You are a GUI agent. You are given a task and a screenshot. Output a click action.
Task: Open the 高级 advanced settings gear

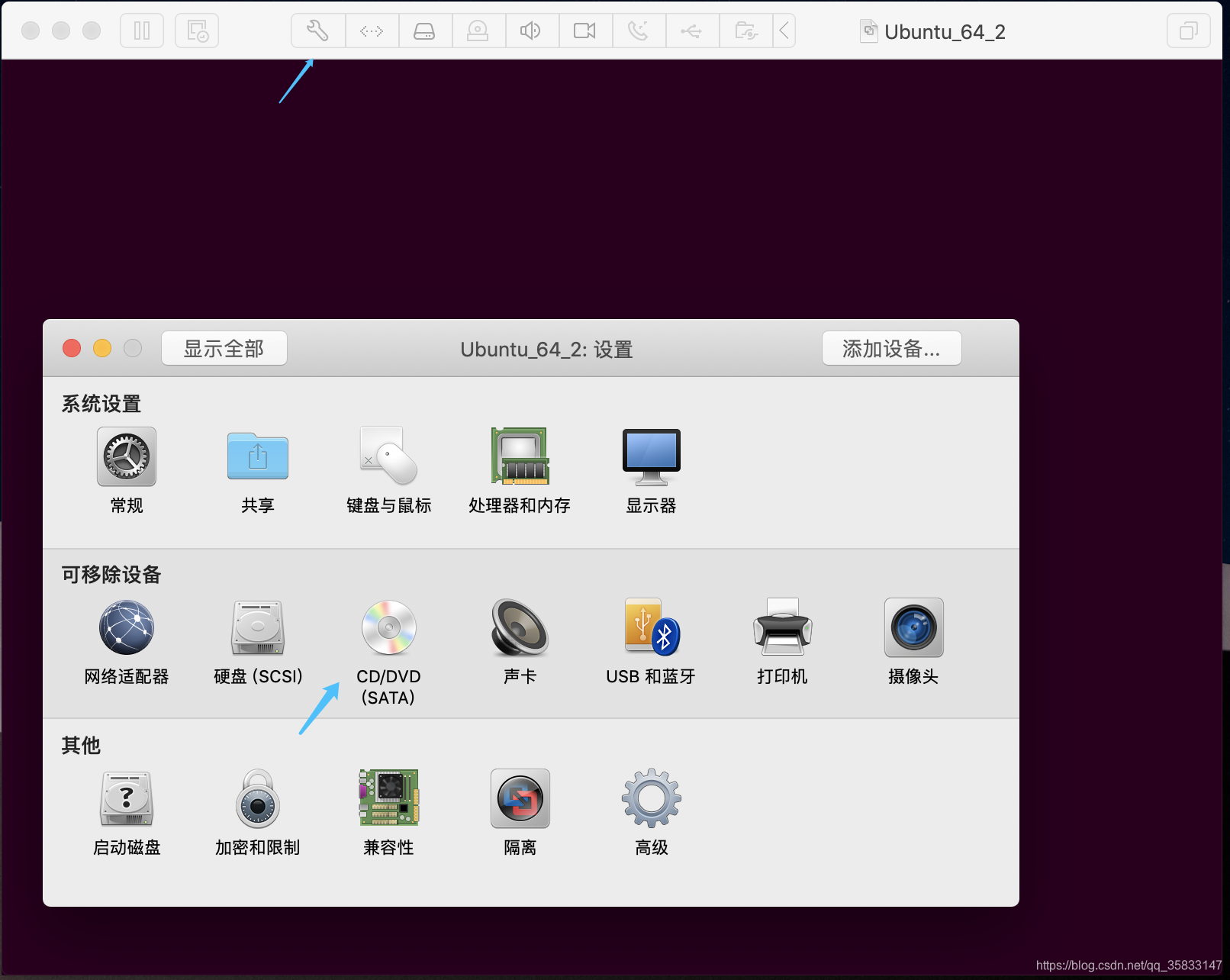651,799
